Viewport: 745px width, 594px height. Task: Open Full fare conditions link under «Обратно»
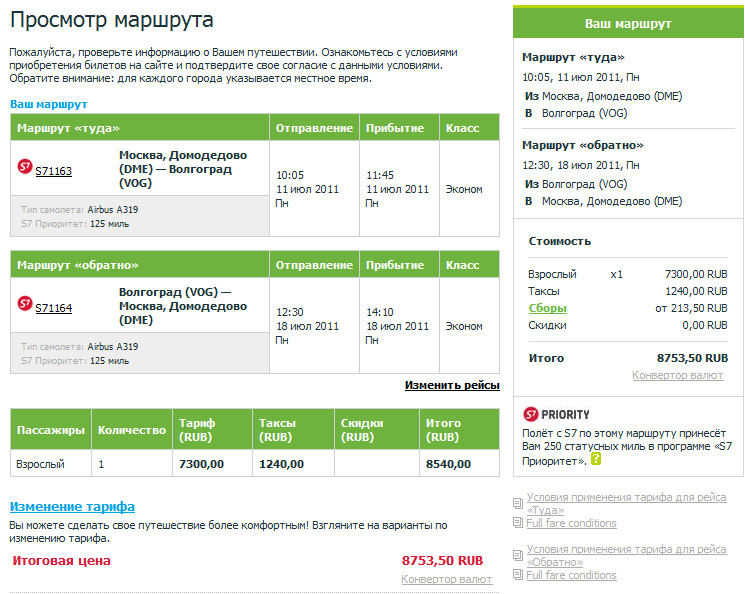tap(571, 575)
